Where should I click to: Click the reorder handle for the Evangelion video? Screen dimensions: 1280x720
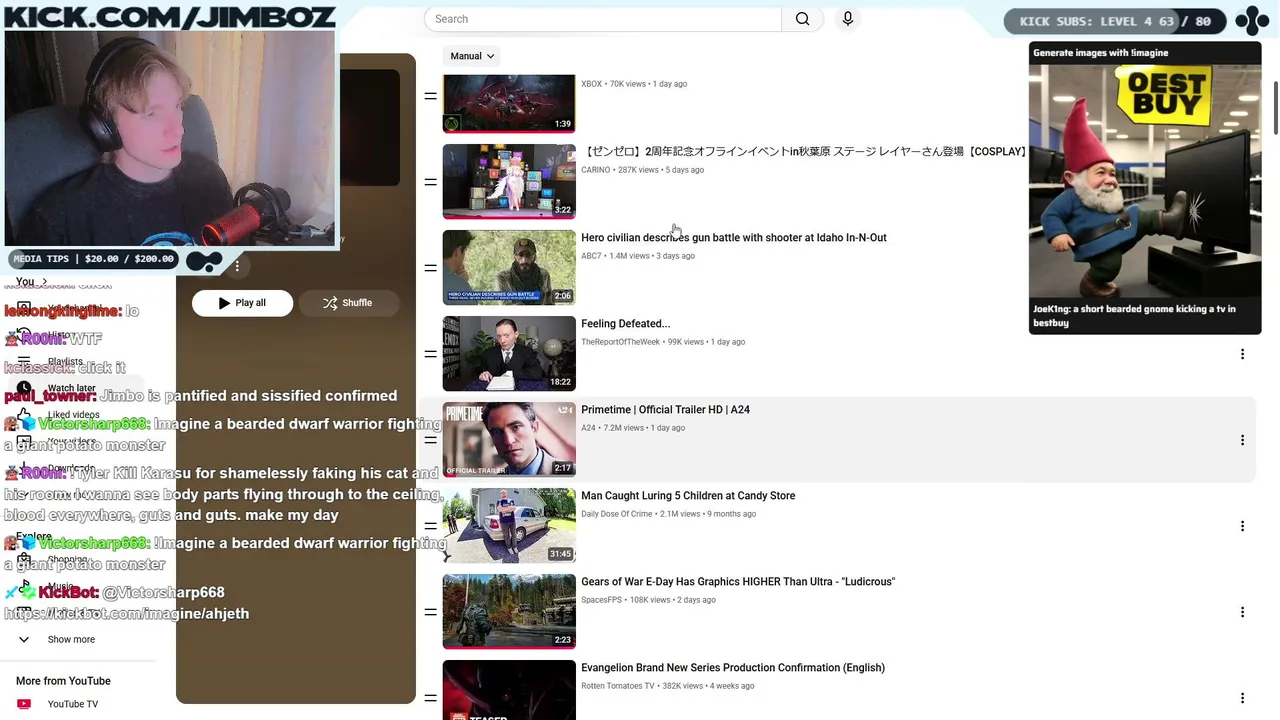(430, 698)
